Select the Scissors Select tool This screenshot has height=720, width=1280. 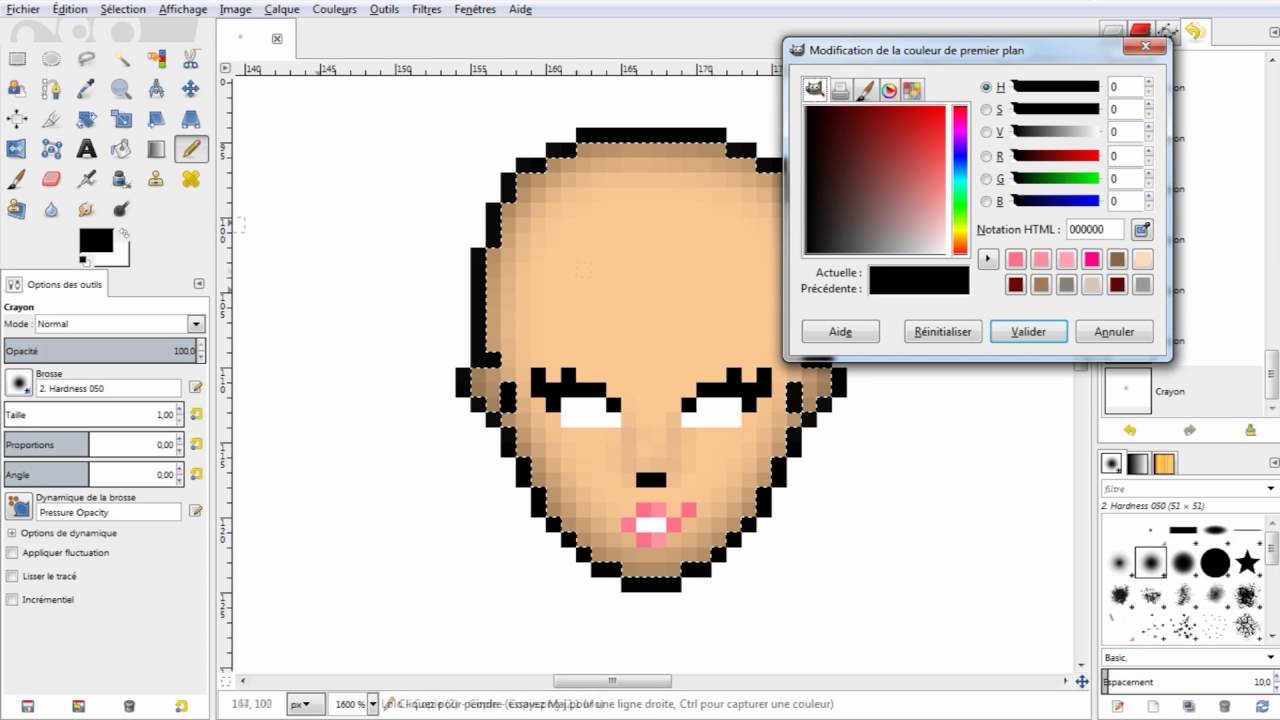(191, 59)
